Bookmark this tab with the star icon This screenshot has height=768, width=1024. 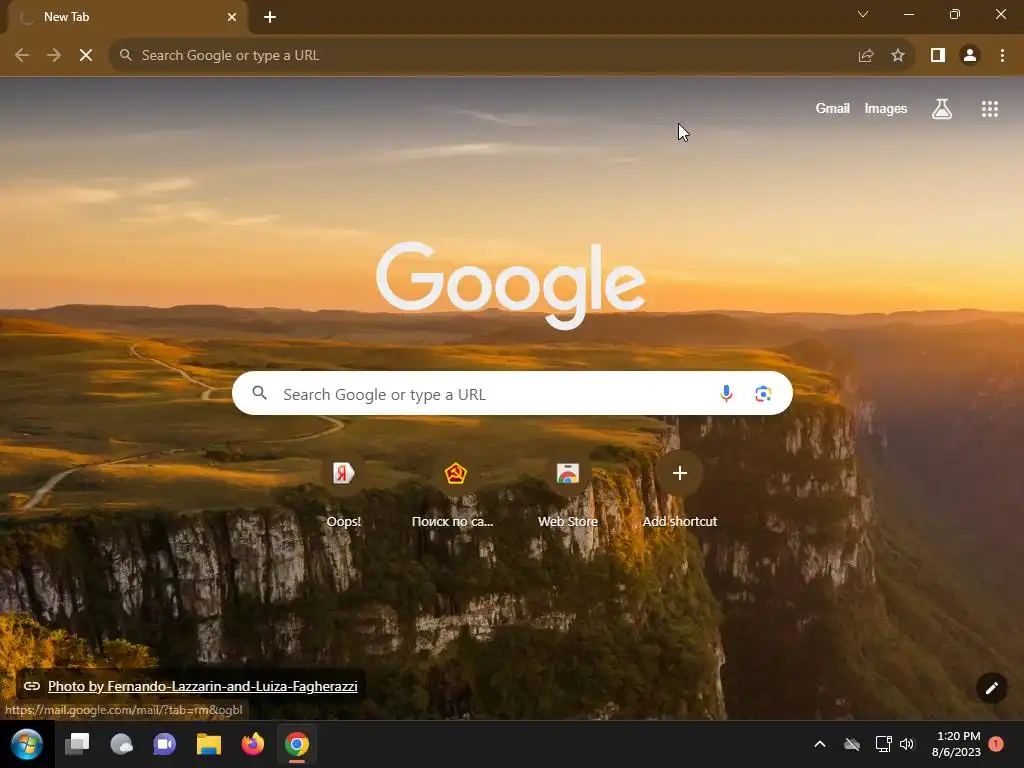click(x=898, y=56)
